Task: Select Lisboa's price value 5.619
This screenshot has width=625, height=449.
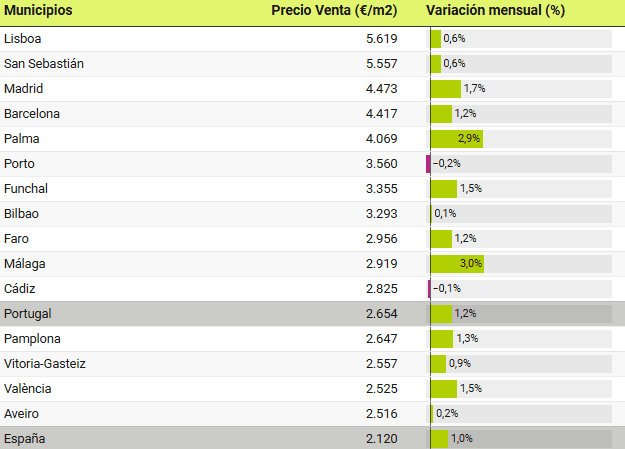Action: point(382,38)
